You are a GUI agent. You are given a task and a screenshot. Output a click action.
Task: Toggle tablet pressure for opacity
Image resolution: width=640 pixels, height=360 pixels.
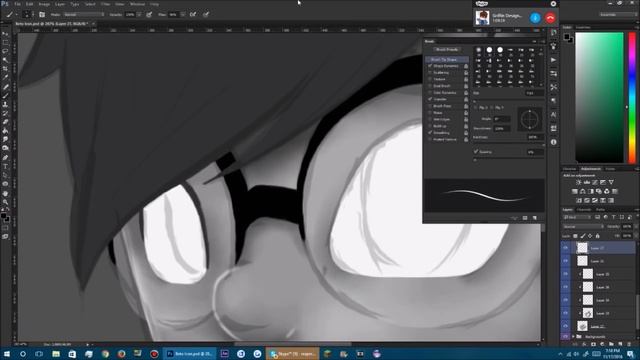tap(149, 14)
